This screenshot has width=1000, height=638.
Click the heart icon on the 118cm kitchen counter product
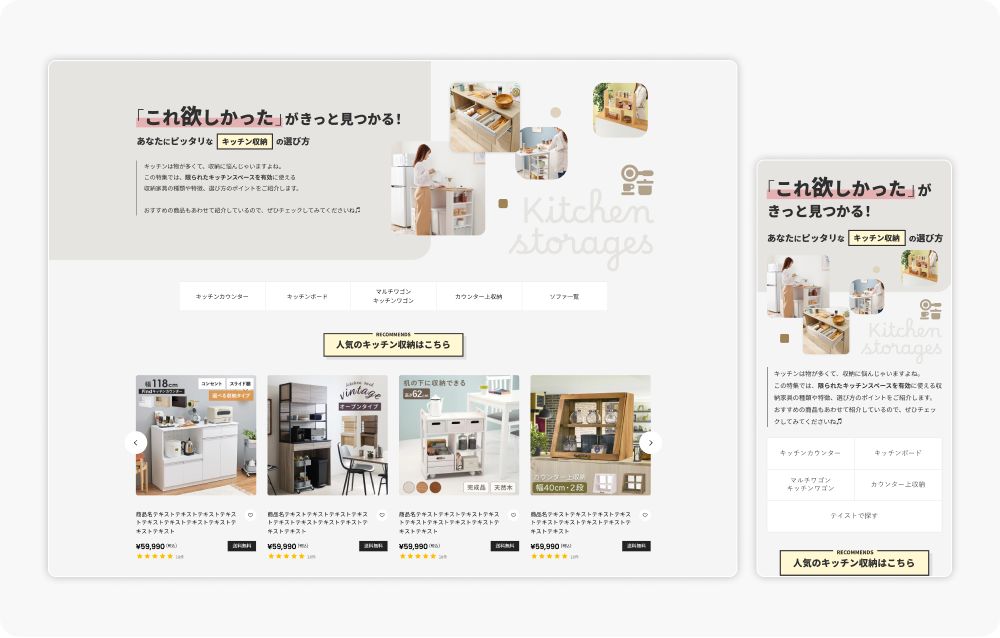tap(250, 516)
